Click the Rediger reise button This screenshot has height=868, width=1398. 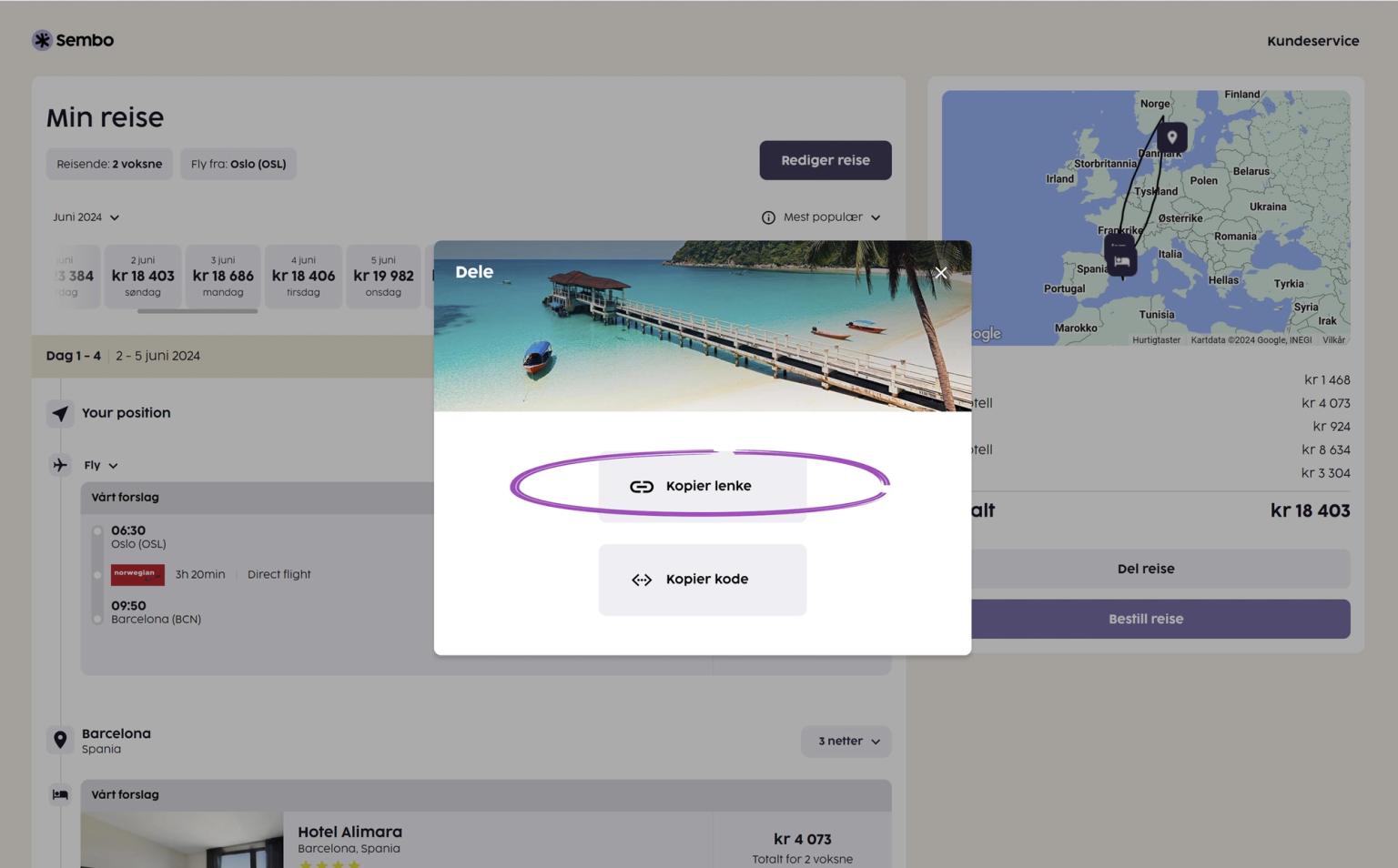click(x=826, y=160)
